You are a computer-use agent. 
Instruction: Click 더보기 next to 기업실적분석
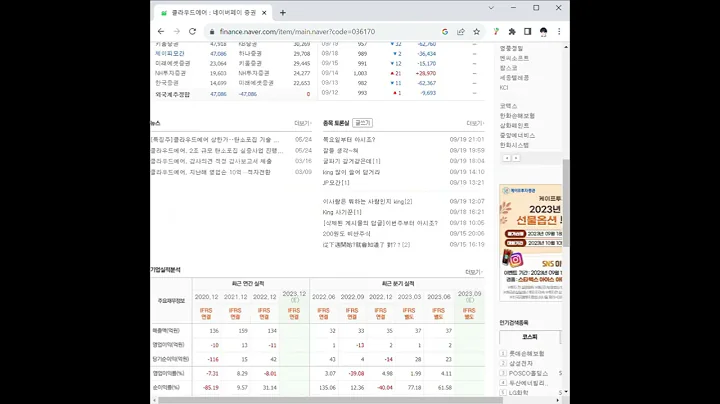[473, 272]
